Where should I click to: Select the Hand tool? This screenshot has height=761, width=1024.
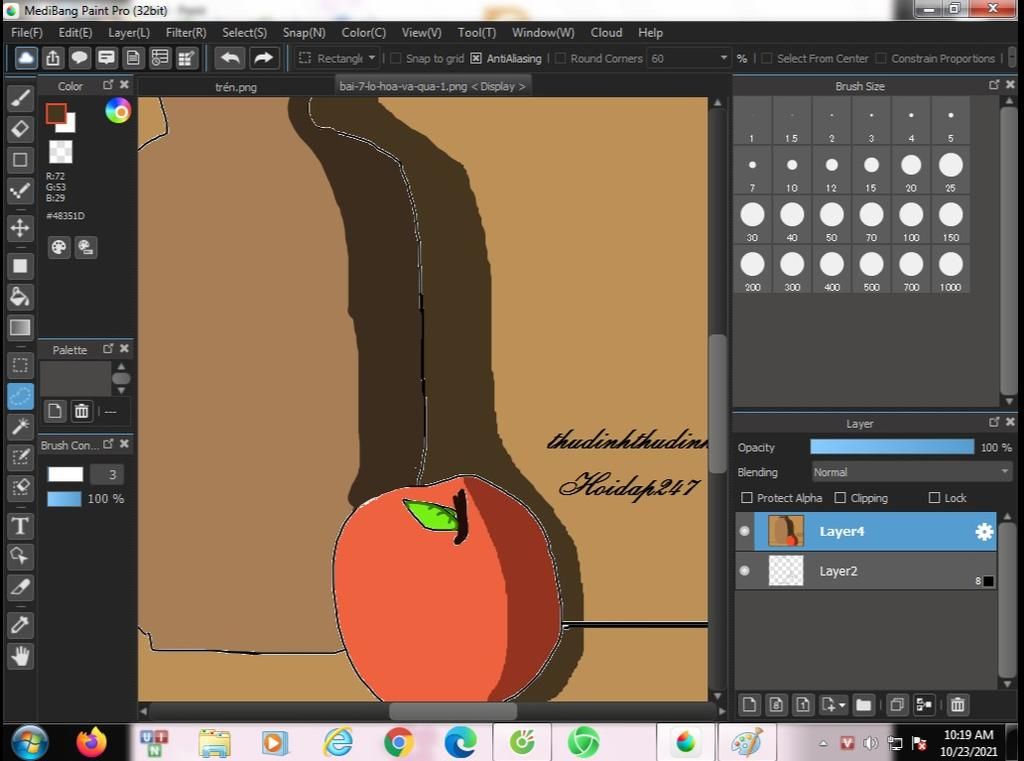(20, 656)
